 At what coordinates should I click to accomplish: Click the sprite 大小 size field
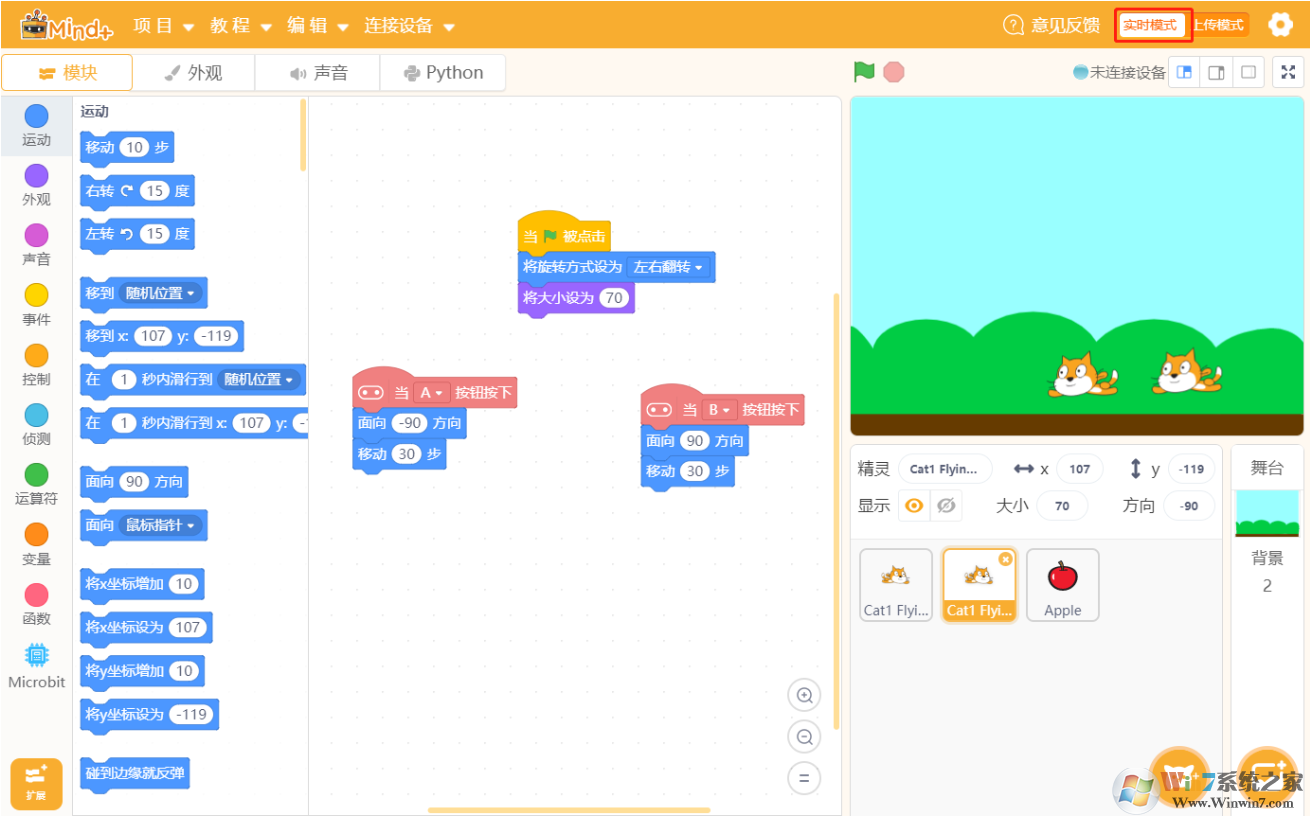[x=1062, y=506]
